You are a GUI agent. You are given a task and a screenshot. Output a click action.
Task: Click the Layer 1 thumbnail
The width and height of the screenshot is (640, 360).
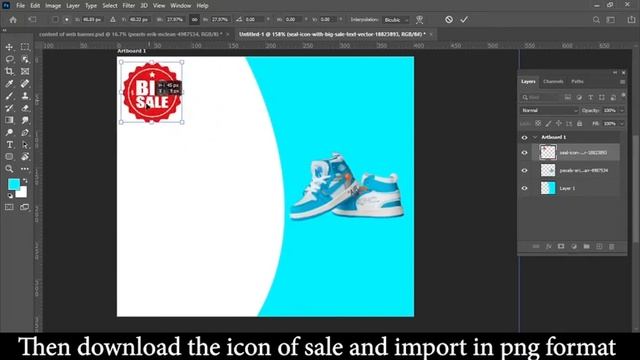pyautogui.click(x=548, y=188)
